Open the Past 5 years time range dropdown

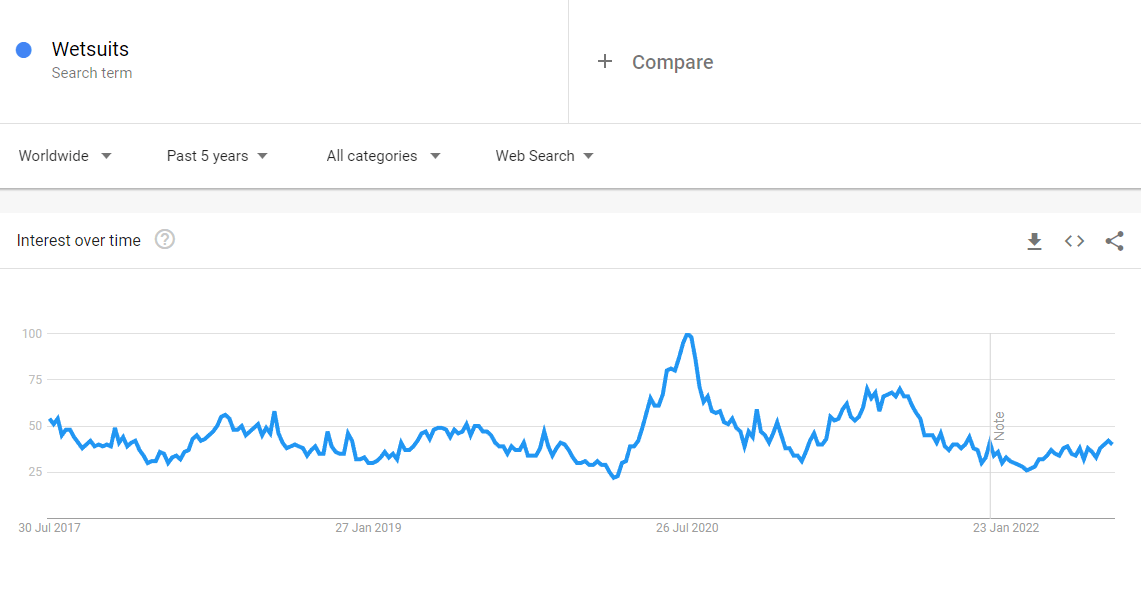(217, 156)
